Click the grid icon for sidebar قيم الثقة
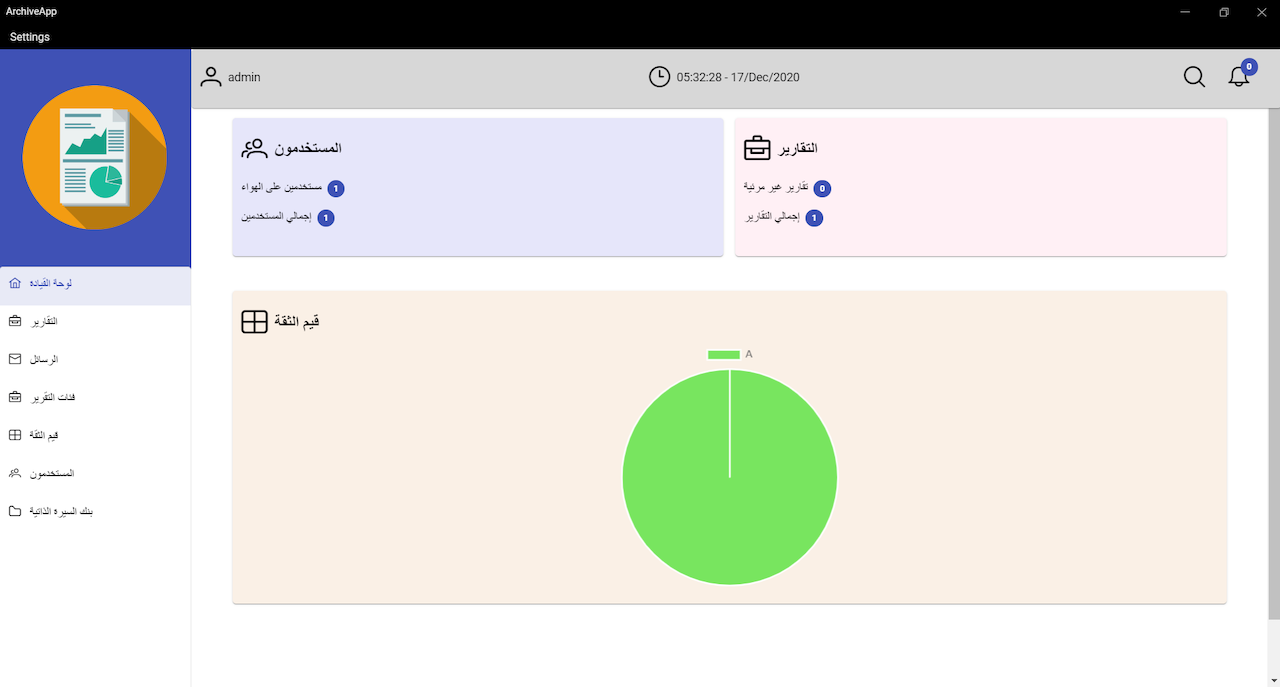The width and height of the screenshot is (1280, 687). pyautogui.click(x=15, y=435)
